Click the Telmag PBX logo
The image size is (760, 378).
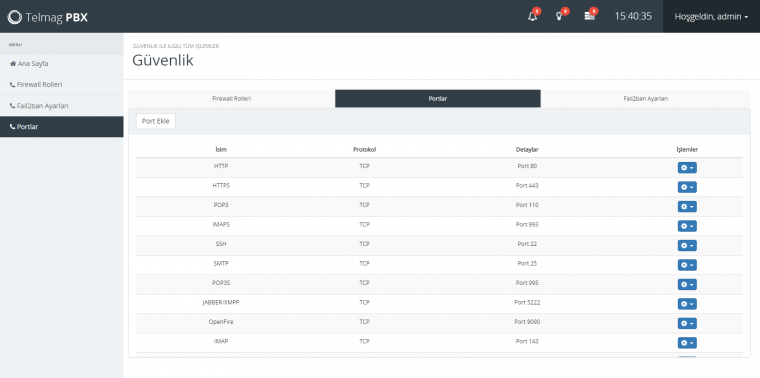pyautogui.click(x=48, y=17)
